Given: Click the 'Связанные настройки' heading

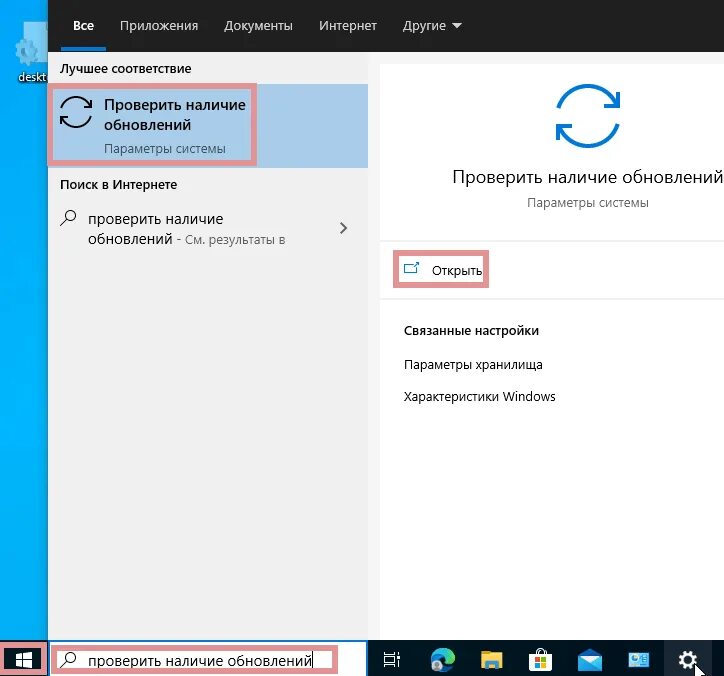Looking at the screenshot, I should click(471, 331).
